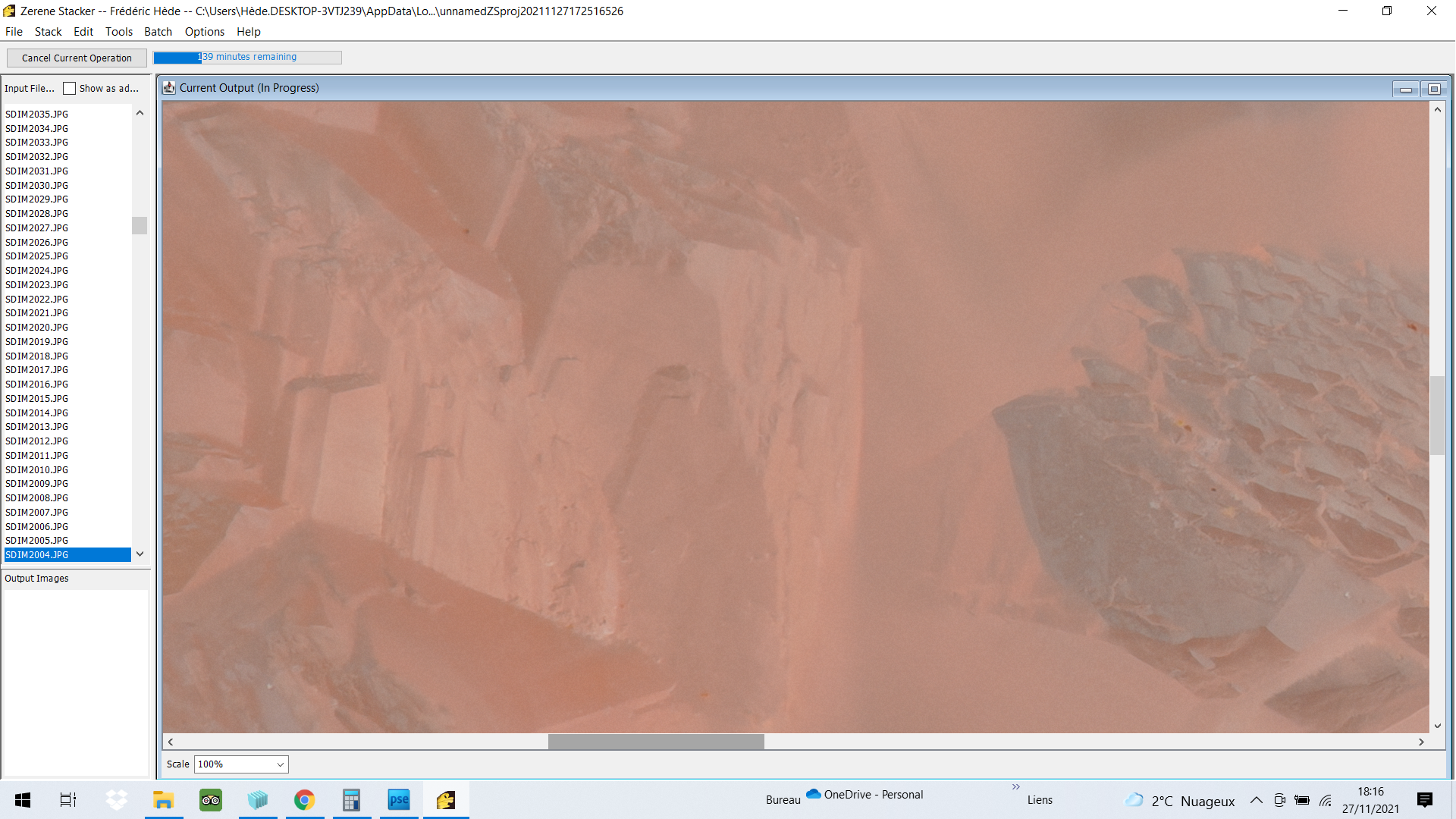Open the Batch menu
Screen dimensions: 1456x819
[158, 32]
